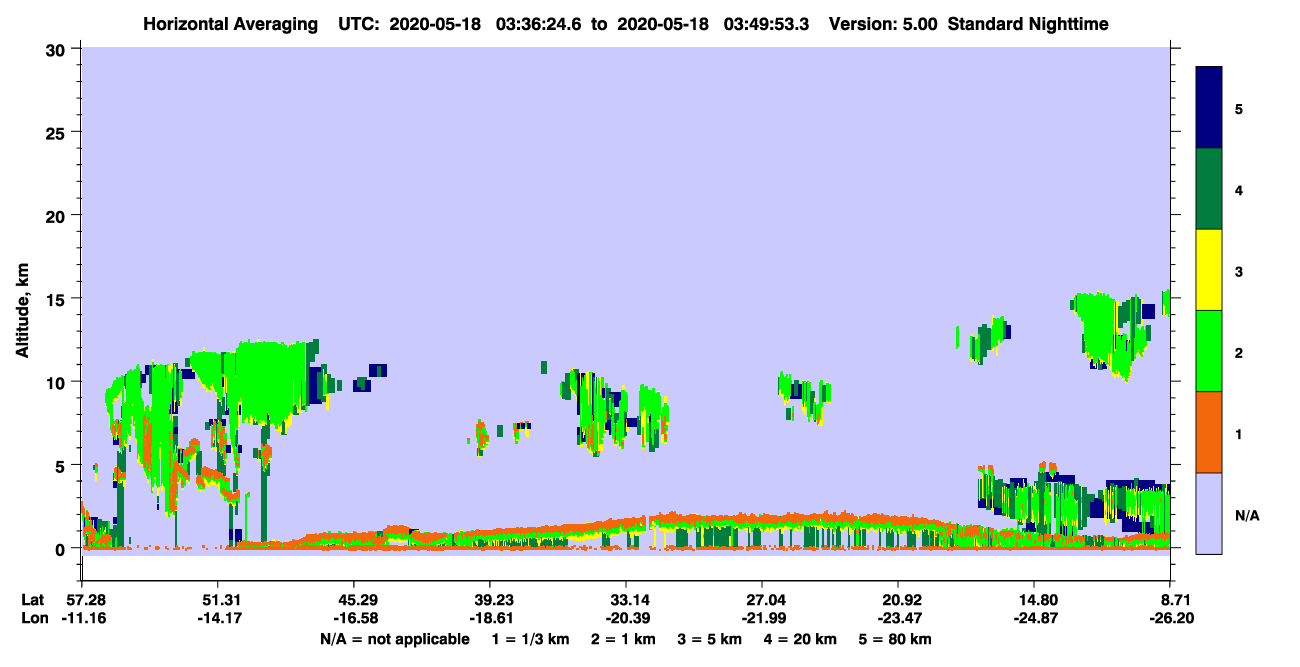Click the dark green colorbar segment labeled 4

[1209, 189]
